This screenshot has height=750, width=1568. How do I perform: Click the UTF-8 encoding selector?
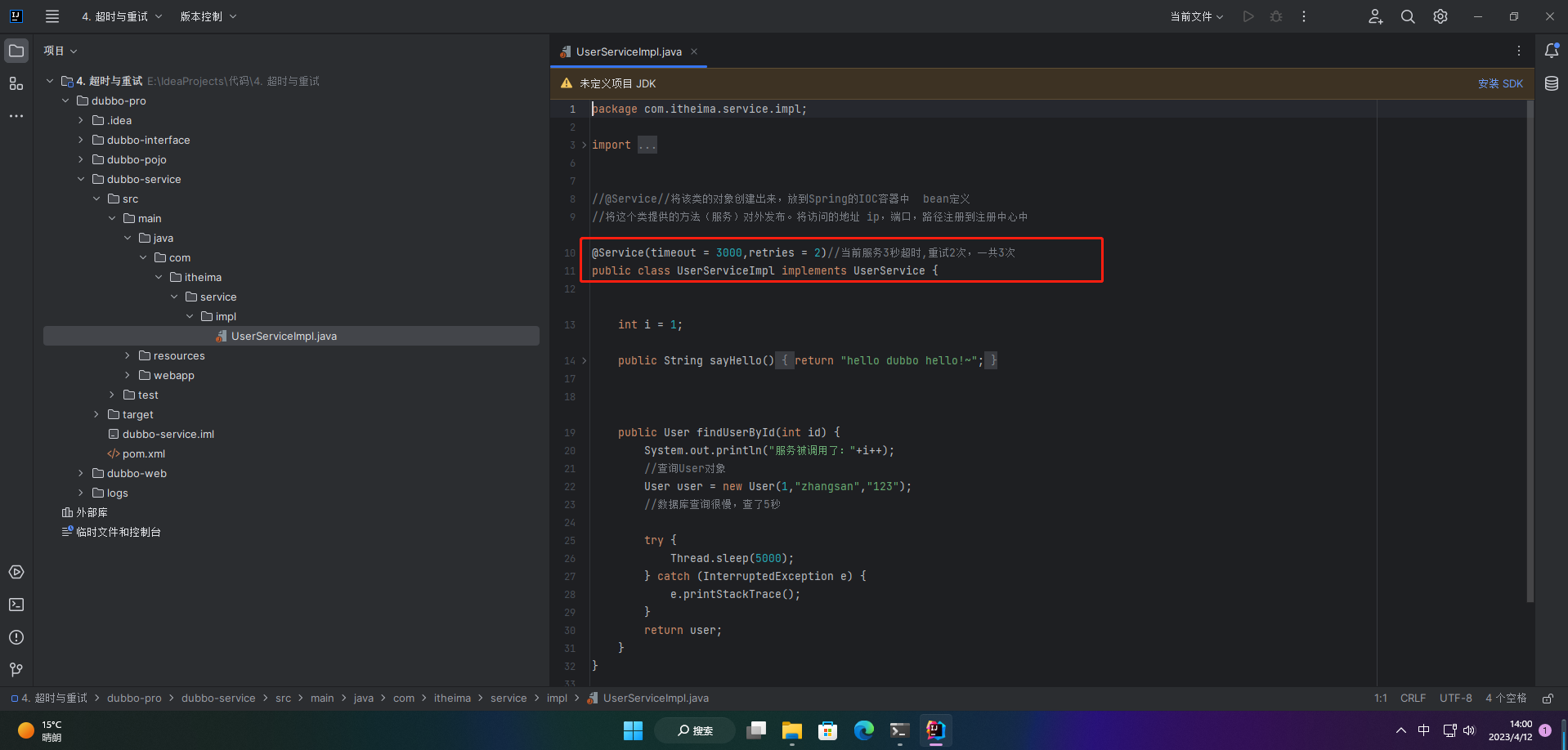pos(1455,699)
